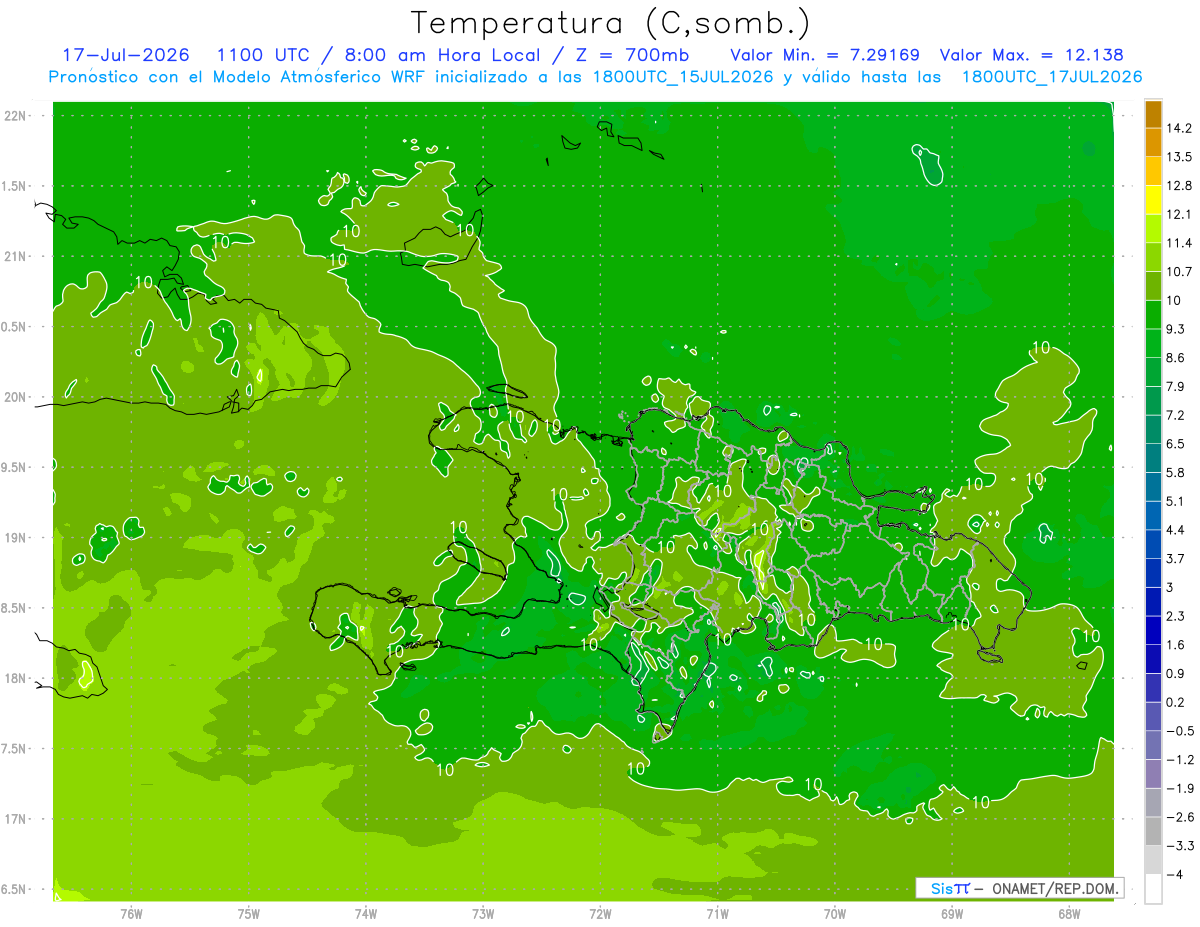This screenshot has height=927, width=1200.
Task: Click 'Valor Min. = 7.29169' text
Action: tap(825, 55)
